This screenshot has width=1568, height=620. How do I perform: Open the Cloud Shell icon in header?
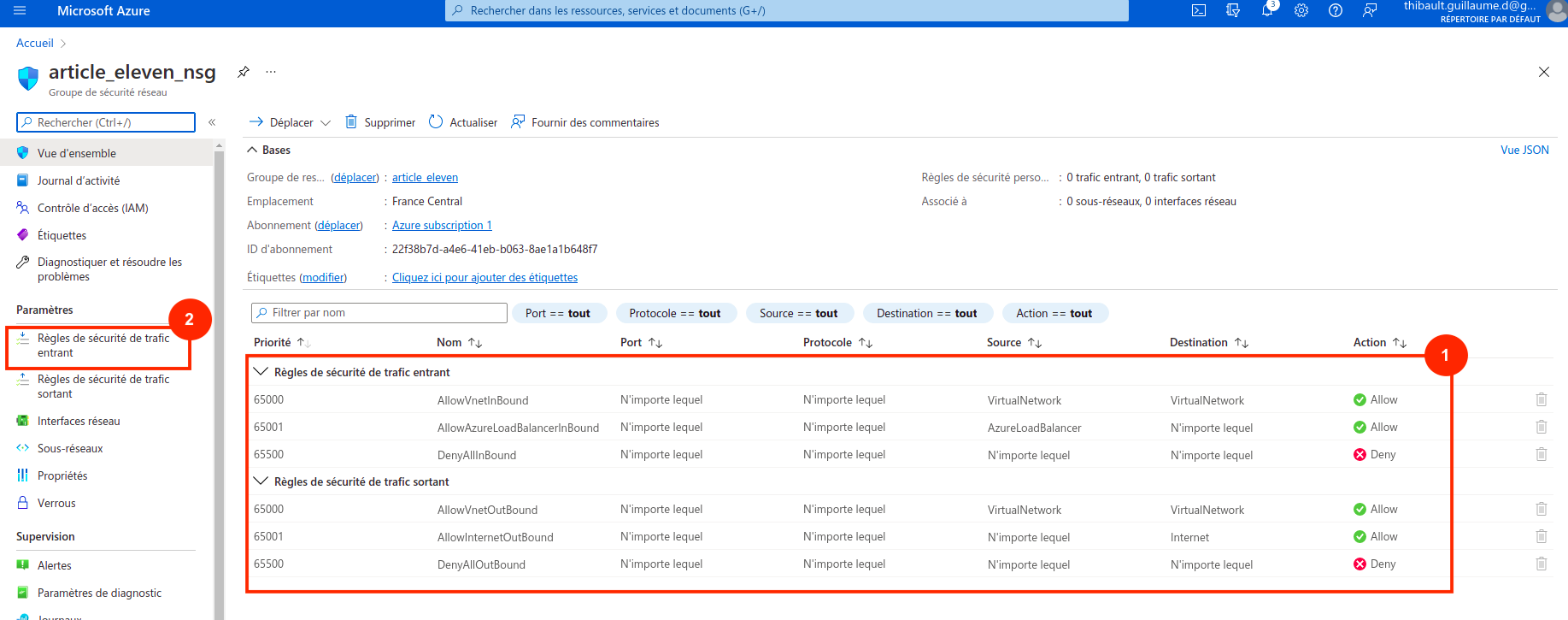click(1199, 11)
